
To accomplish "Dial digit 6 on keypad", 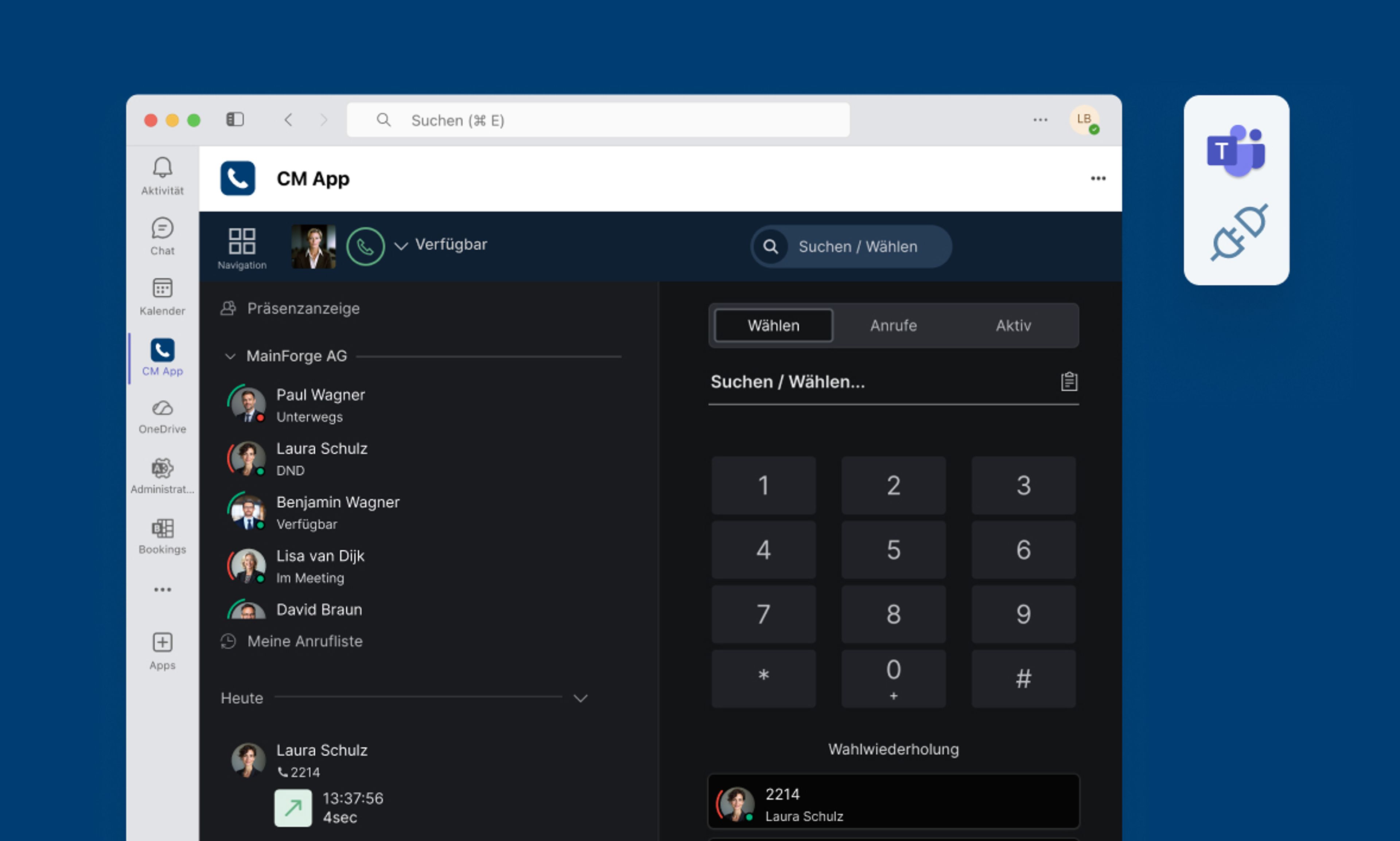I will click(x=1023, y=550).
